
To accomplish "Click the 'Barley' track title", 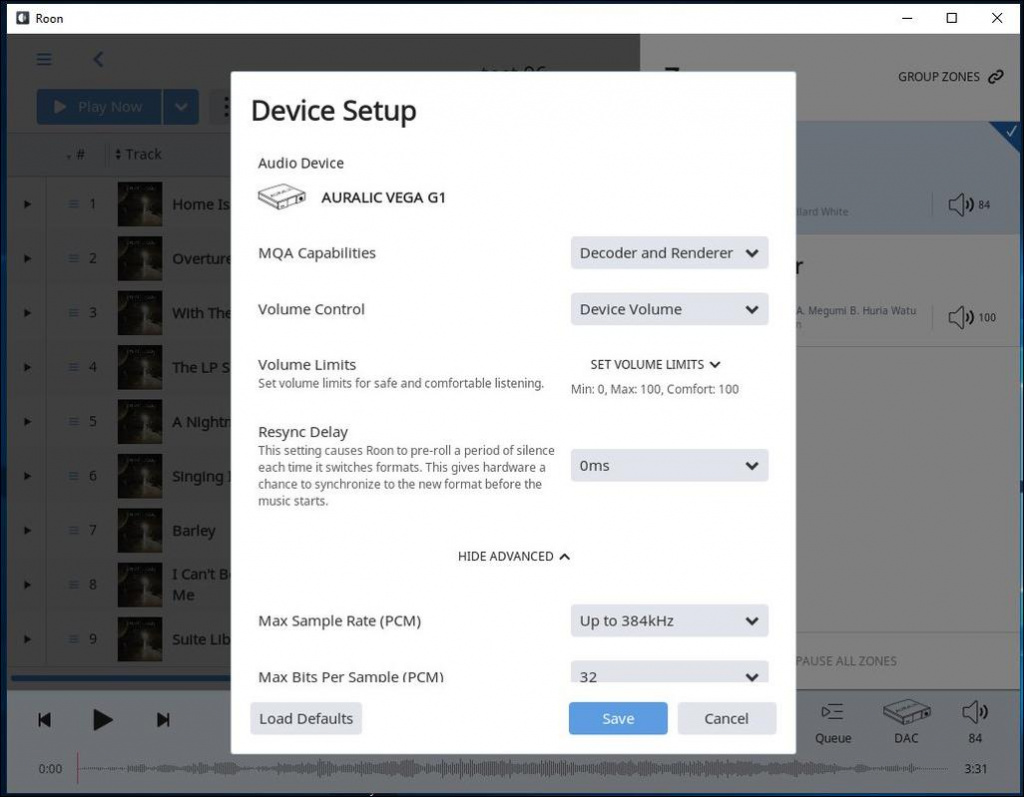I will pos(193,531).
